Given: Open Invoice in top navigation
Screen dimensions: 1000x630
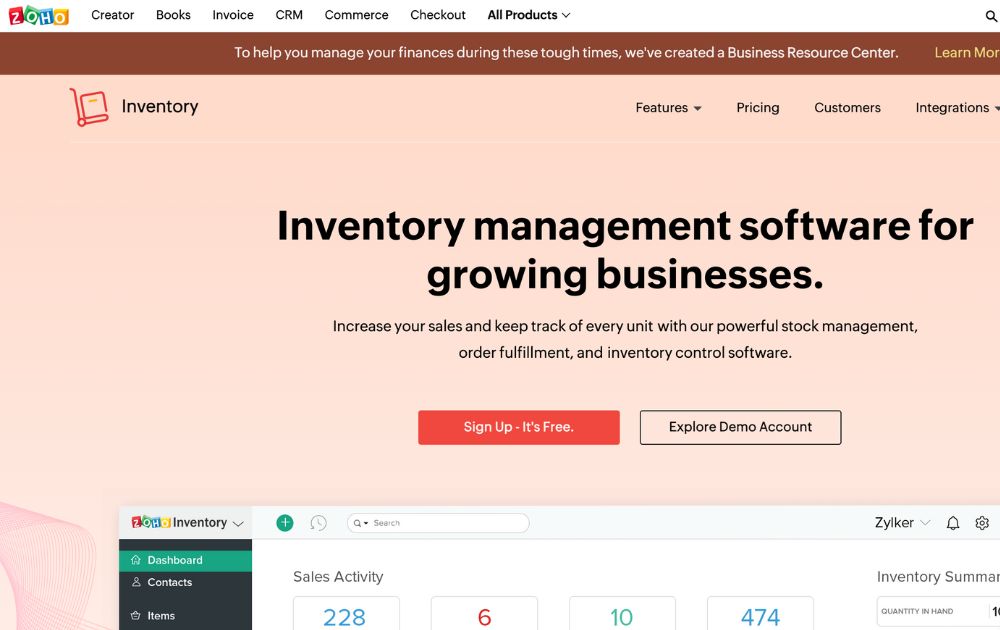Looking at the screenshot, I should click(233, 15).
